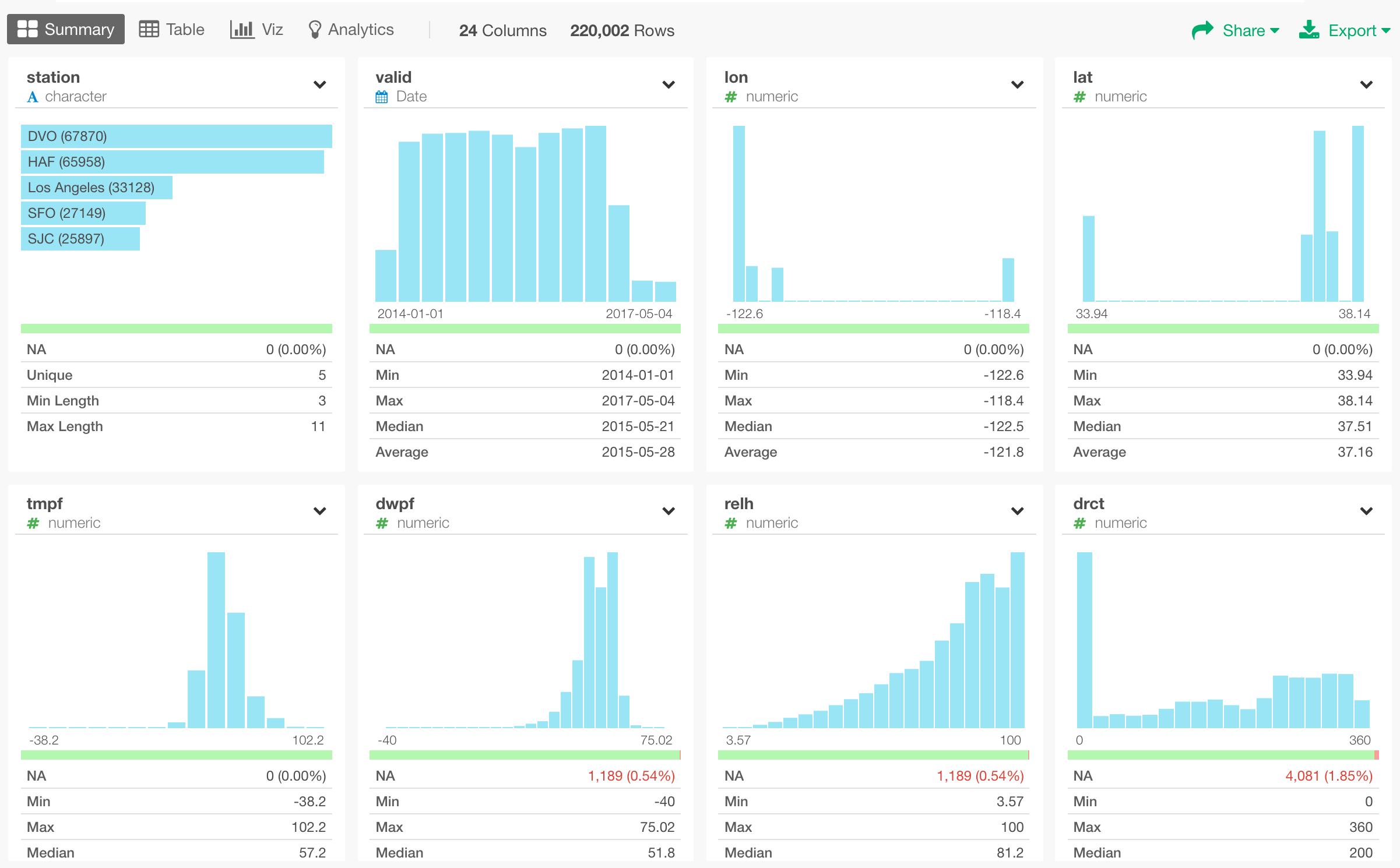Click the green data quality bar under relh
This screenshot has height=868, width=1400.
point(873,755)
